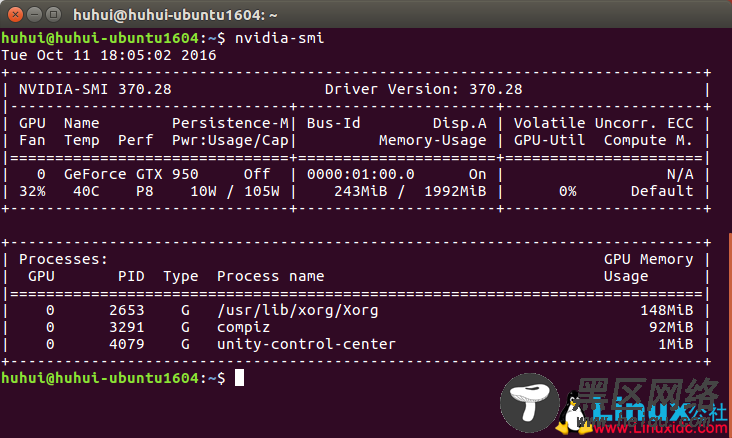The width and height of the screenshot is (732, 438).
Task: Click the GPU-Util header
Action: coord(549,140)
